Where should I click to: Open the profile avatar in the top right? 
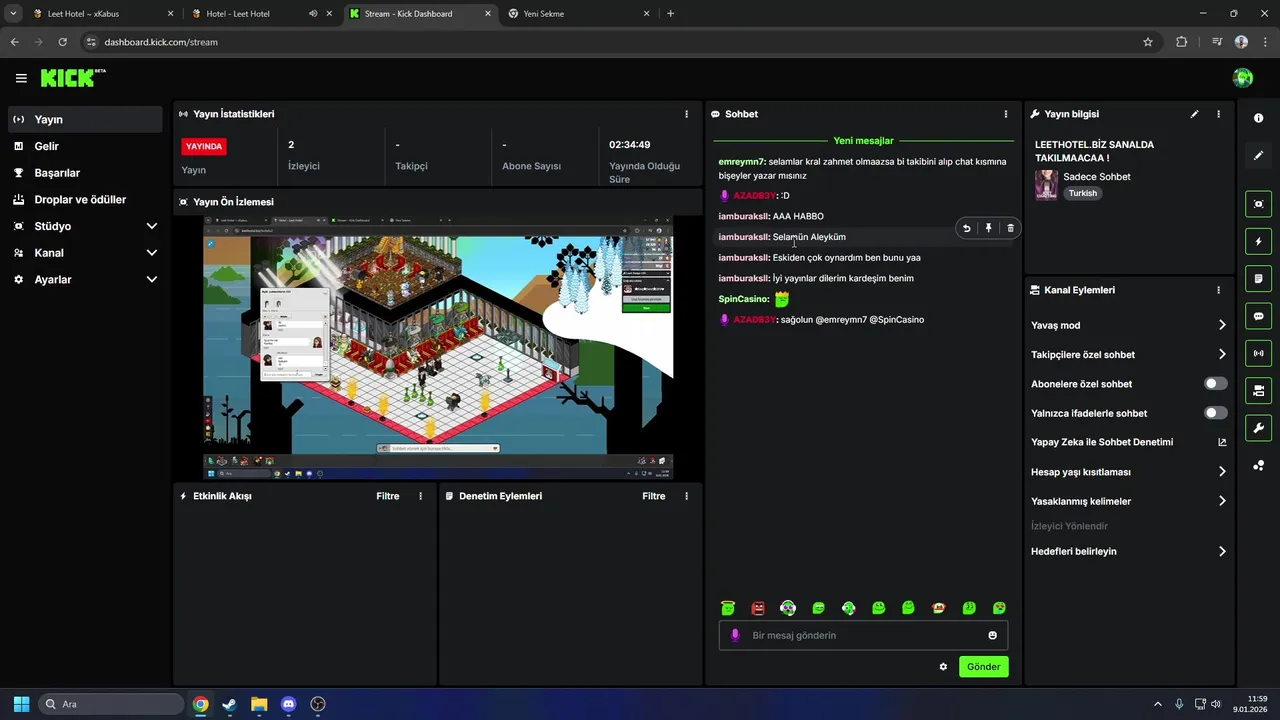tap(1243, 78)
